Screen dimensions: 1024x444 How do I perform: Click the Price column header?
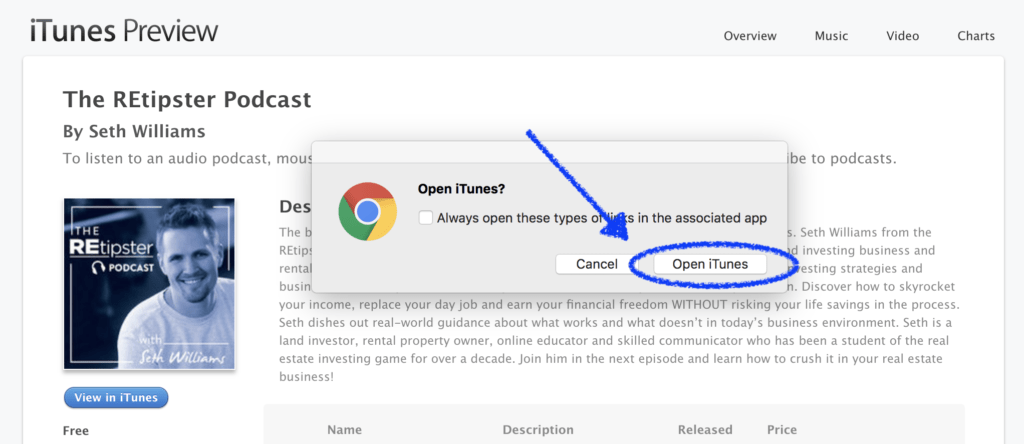782,430
